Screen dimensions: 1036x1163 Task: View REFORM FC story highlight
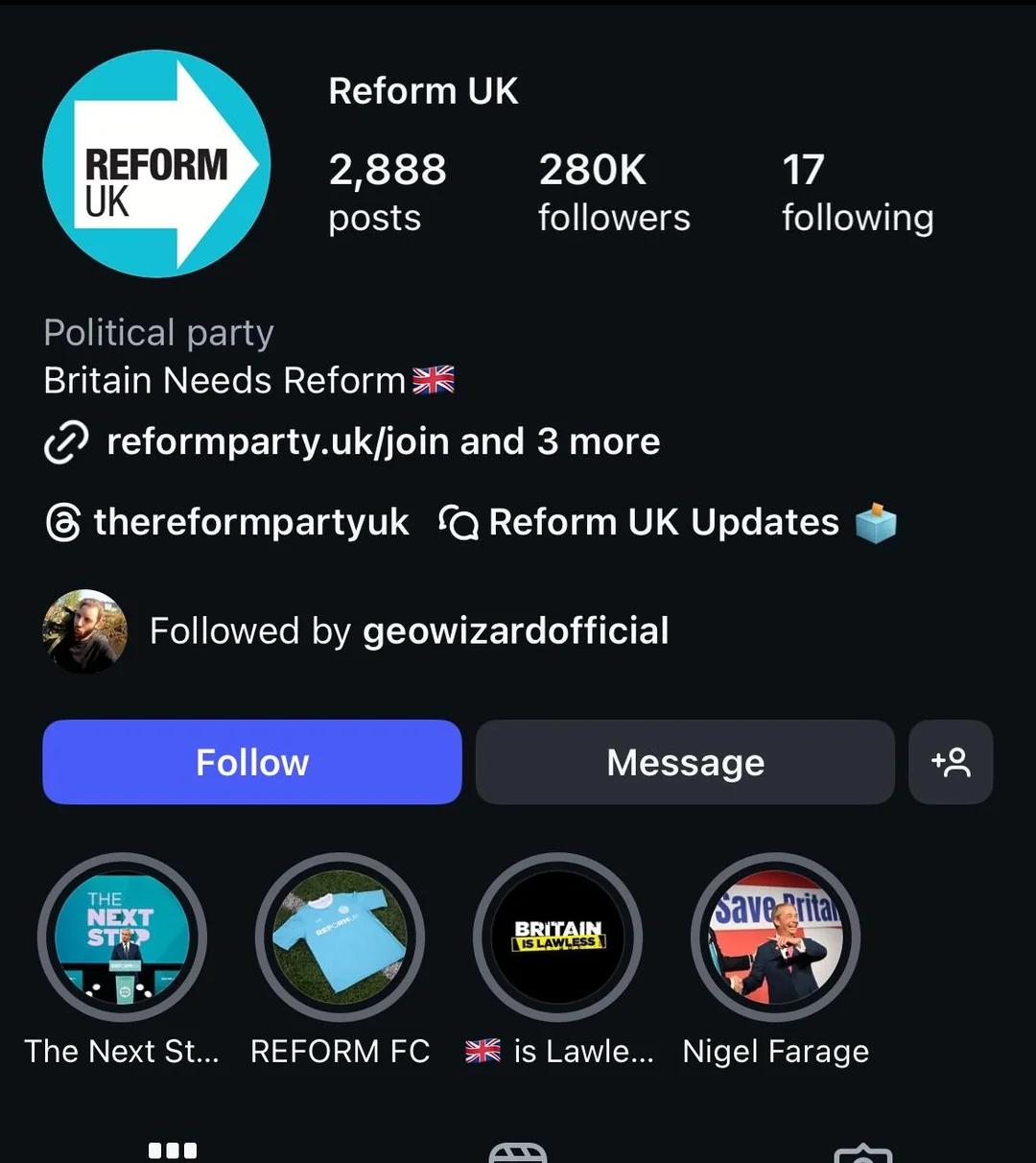click(x=340, y=938)
